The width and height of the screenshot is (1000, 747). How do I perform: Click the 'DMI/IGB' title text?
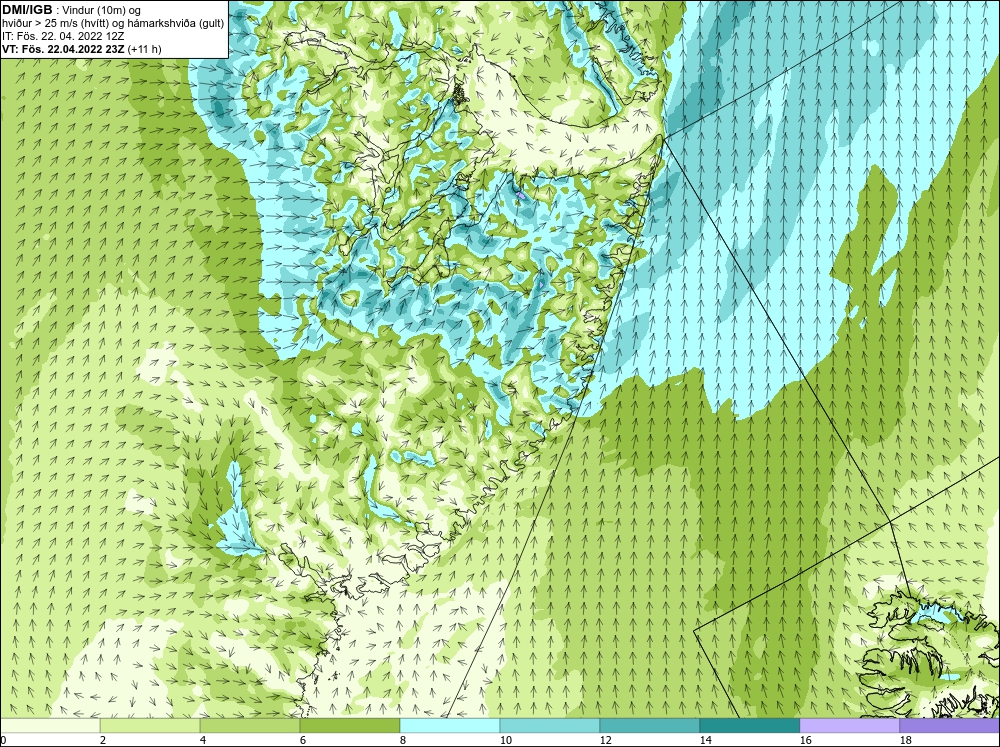click(27, 10)
